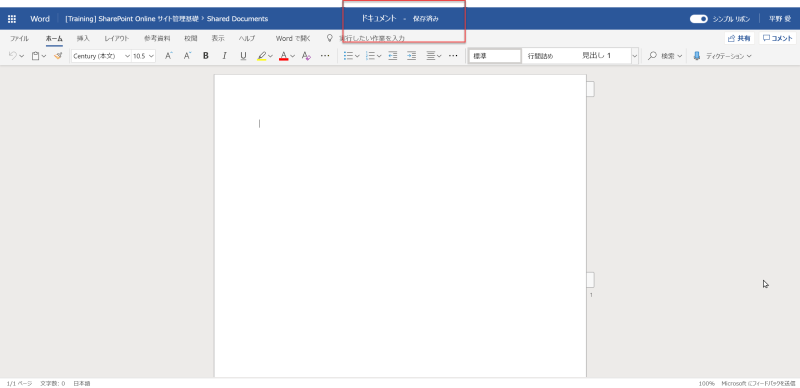Click the Grow Font icon
The width and height of the screenshot is (800, 388).
click(x=168, y=56)
